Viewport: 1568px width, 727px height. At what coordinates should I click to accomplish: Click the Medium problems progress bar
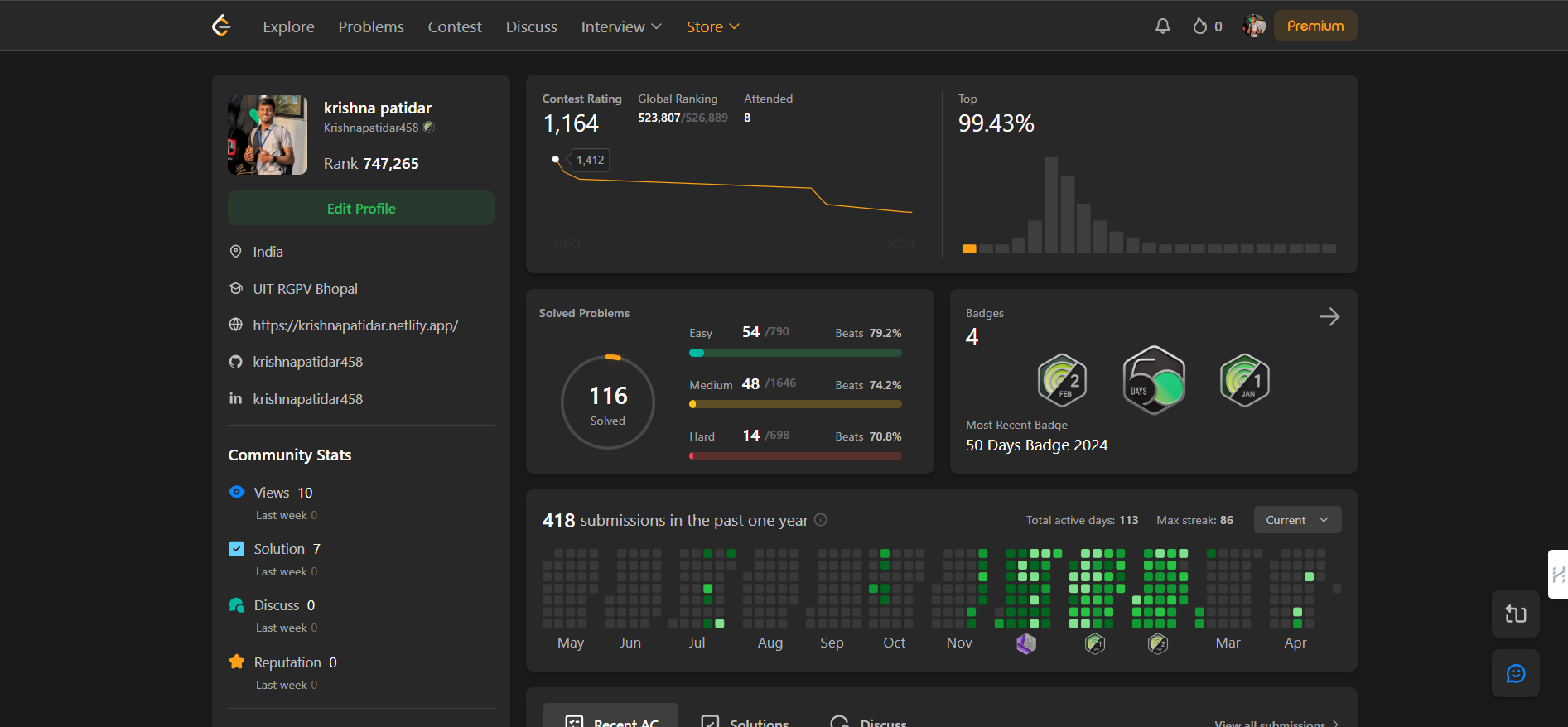click(795, 404)
